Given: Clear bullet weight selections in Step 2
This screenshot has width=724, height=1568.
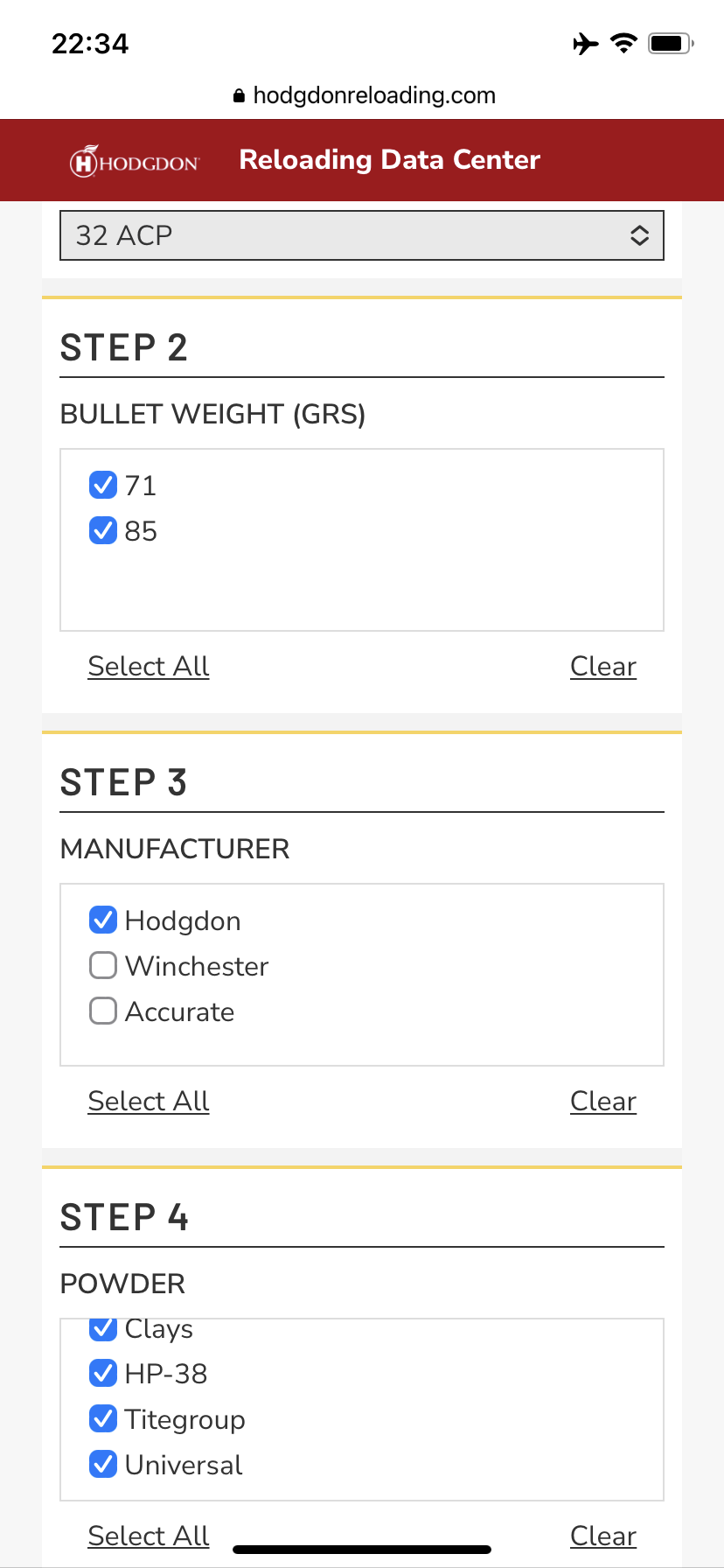Looking at the screenshot, I should click(x=603, y=666).
